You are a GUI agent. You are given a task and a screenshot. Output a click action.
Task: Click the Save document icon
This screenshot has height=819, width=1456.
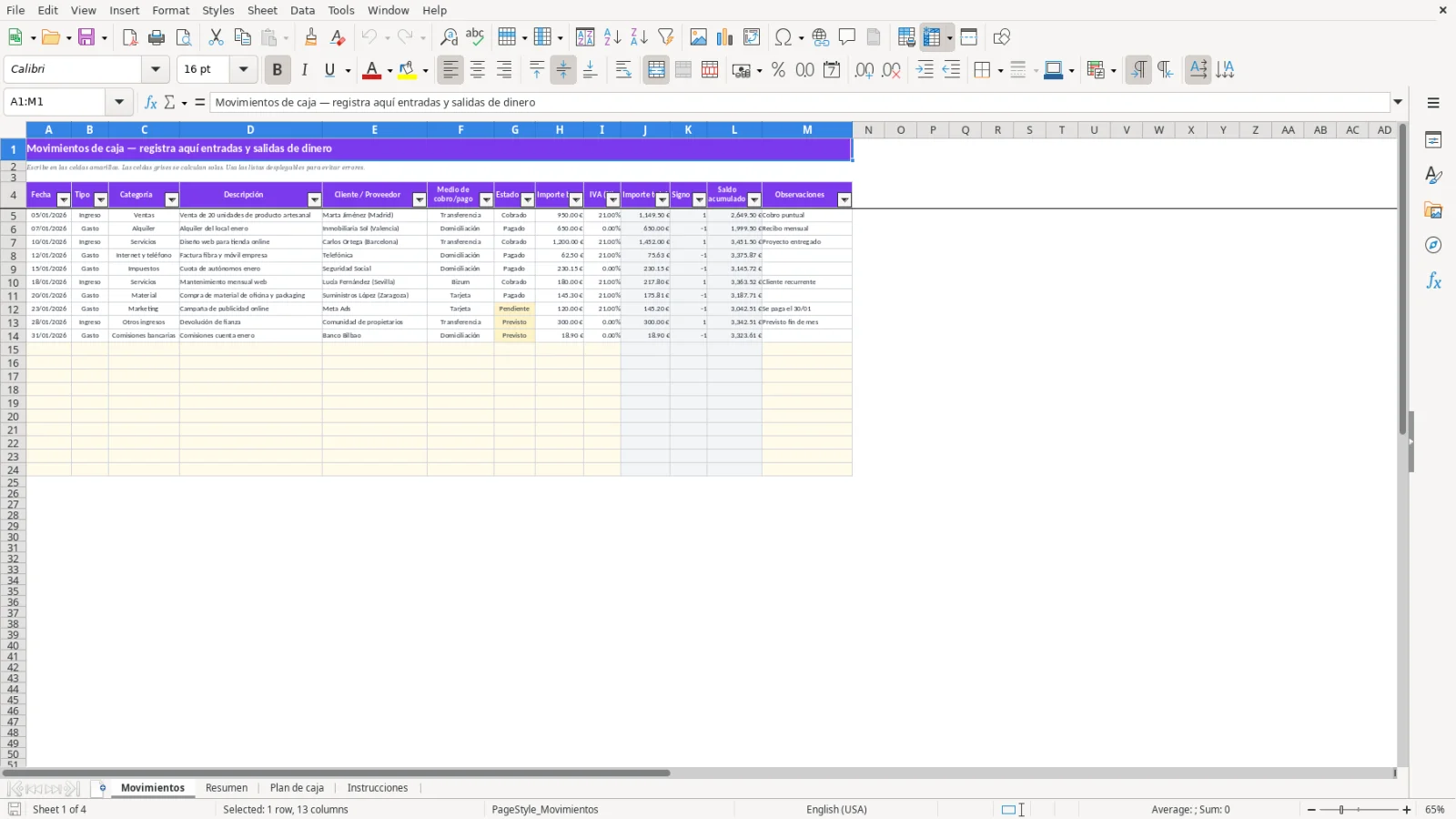point(86,37)
